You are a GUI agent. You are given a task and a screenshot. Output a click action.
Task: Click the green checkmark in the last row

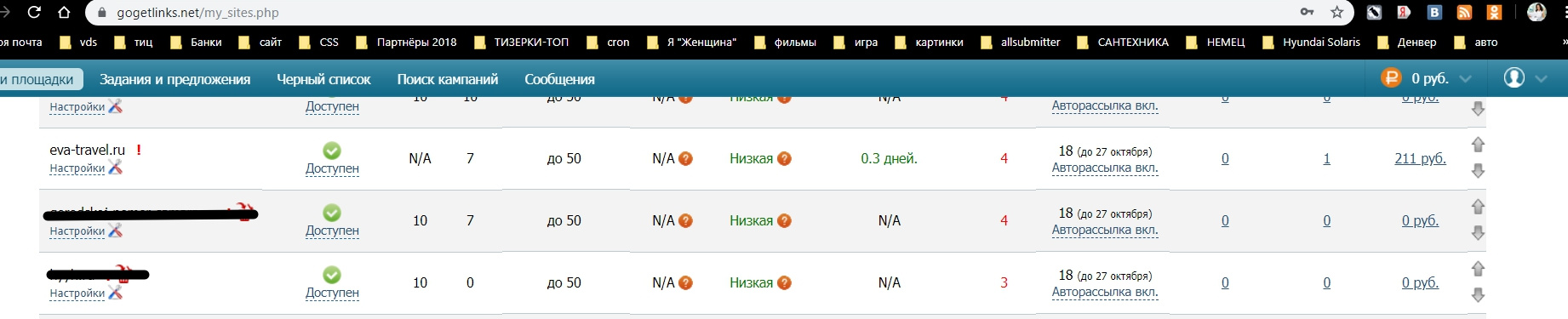(332, 275)
